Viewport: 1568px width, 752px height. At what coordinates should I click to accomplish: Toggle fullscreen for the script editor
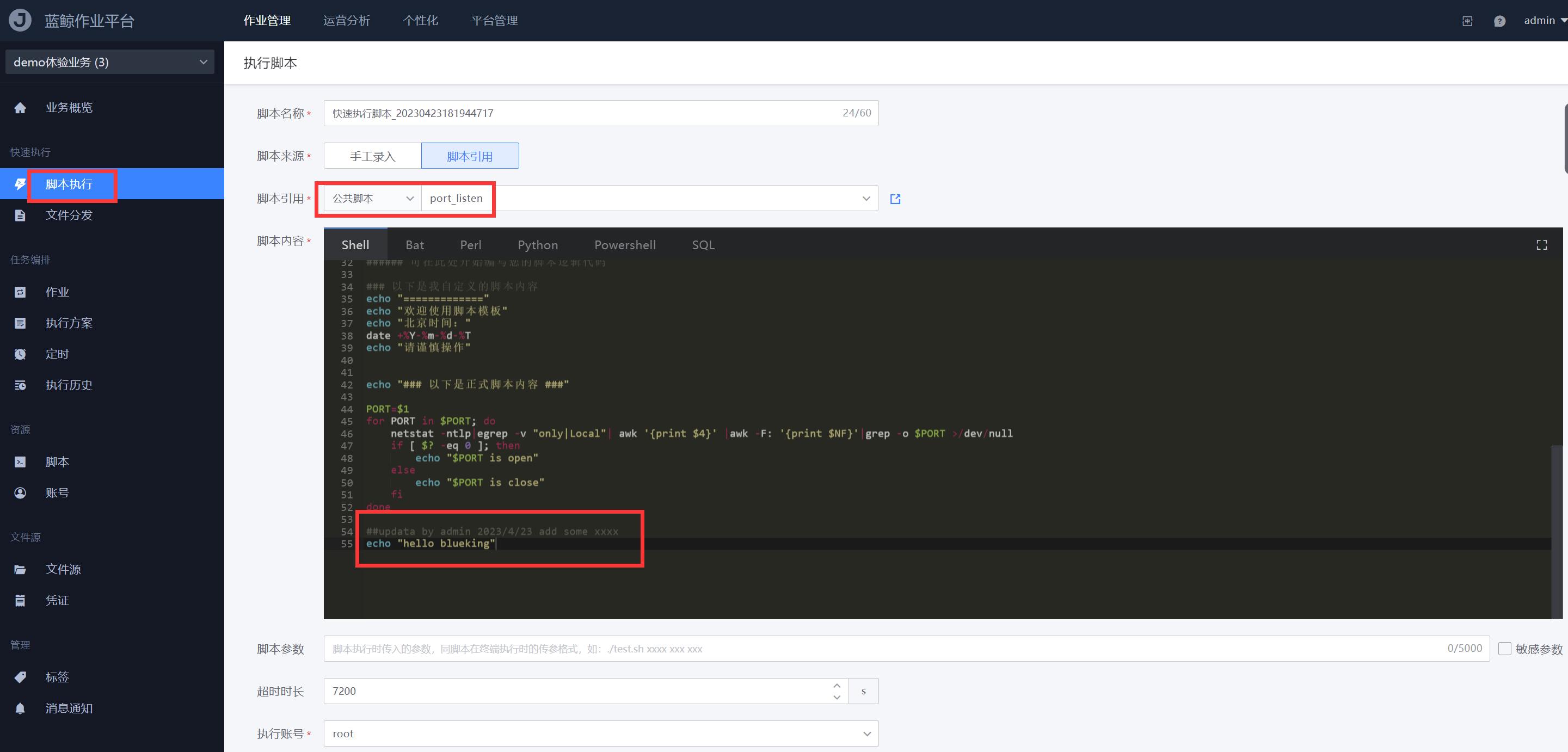[x=1541, y=244]
